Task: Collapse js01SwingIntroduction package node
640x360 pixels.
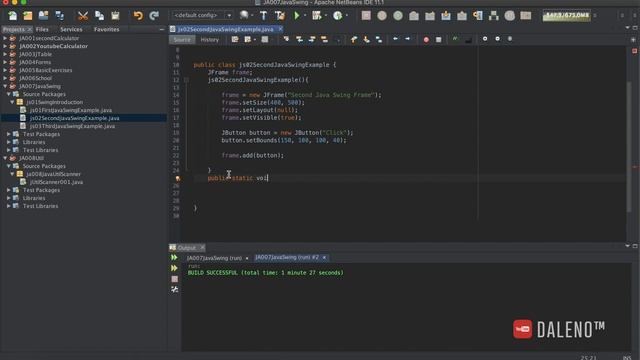Action: [12, 102]
